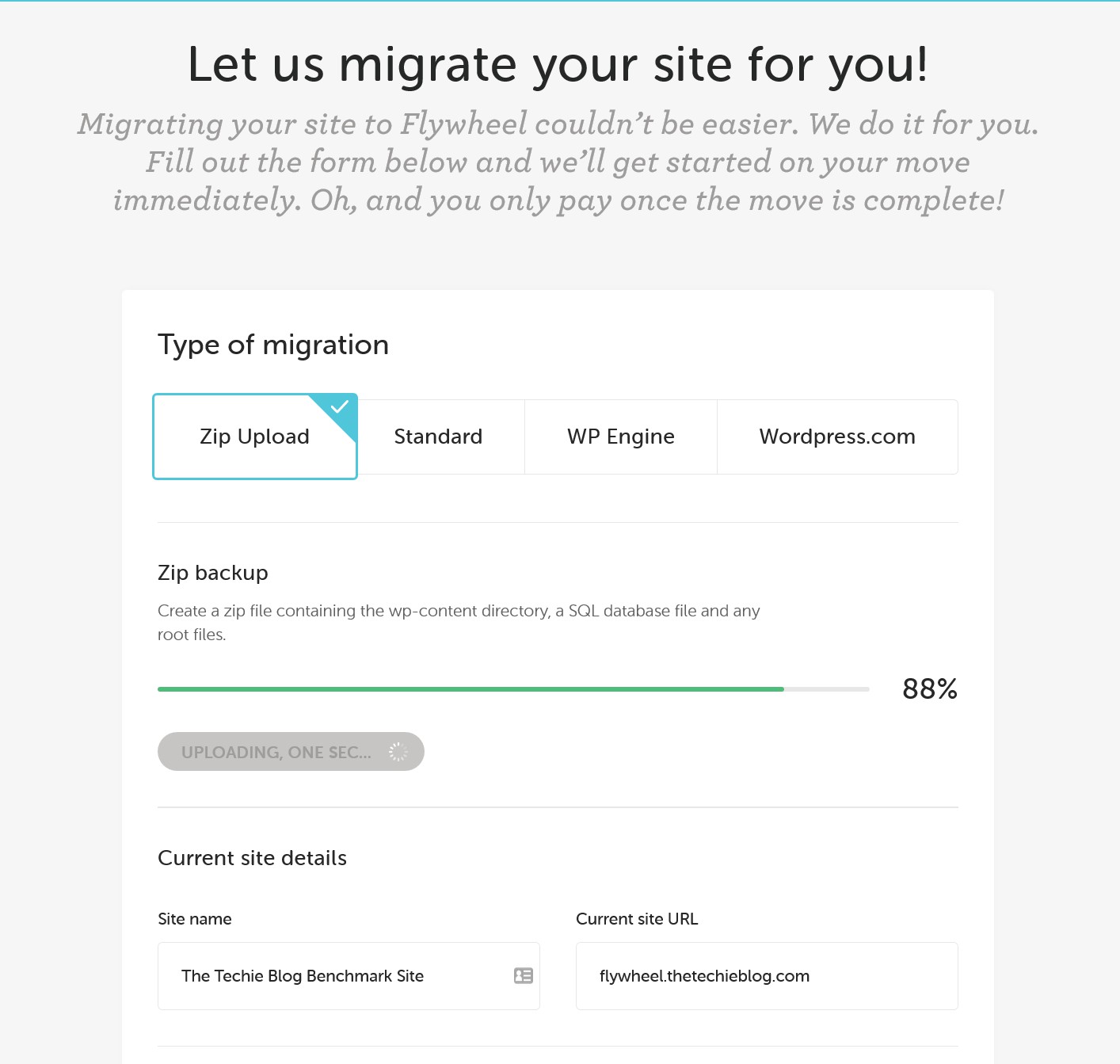
Task: Click the Site name label
Action: [195, 919]
